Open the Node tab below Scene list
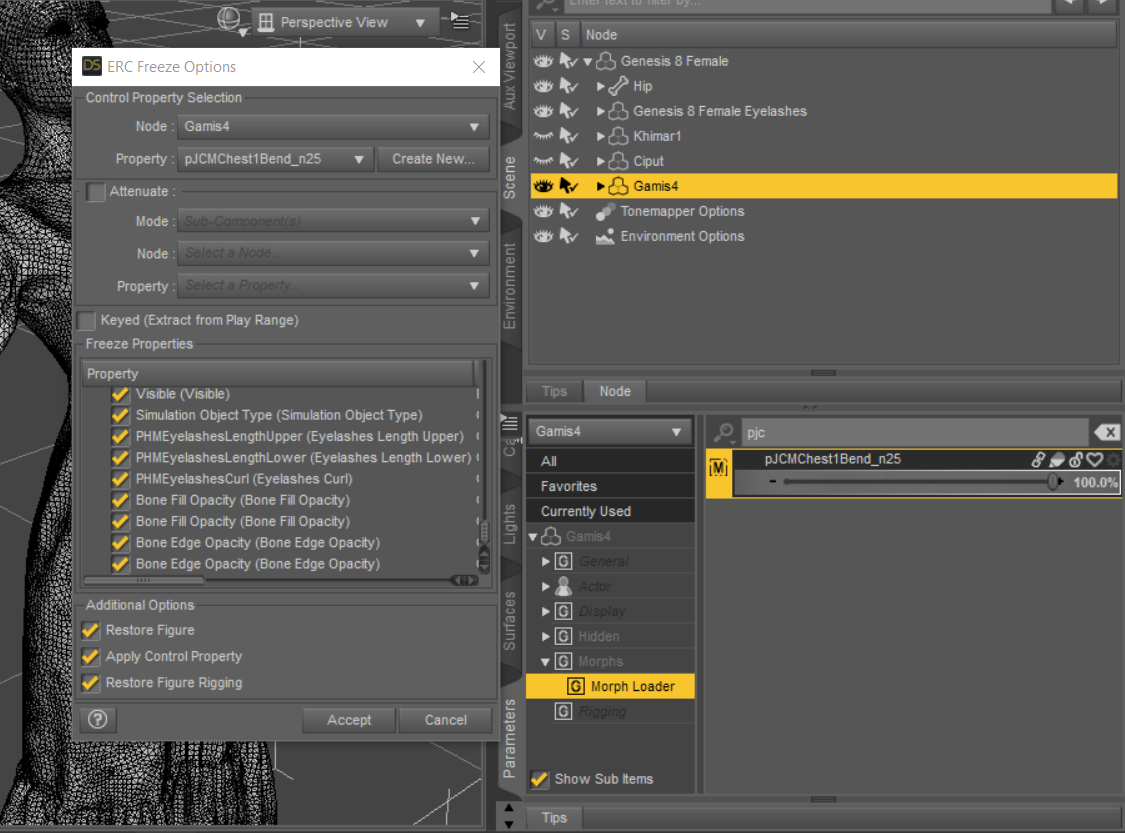Image resolution: width=1125 pixels, height=833 pixels. tap(615, 391)
